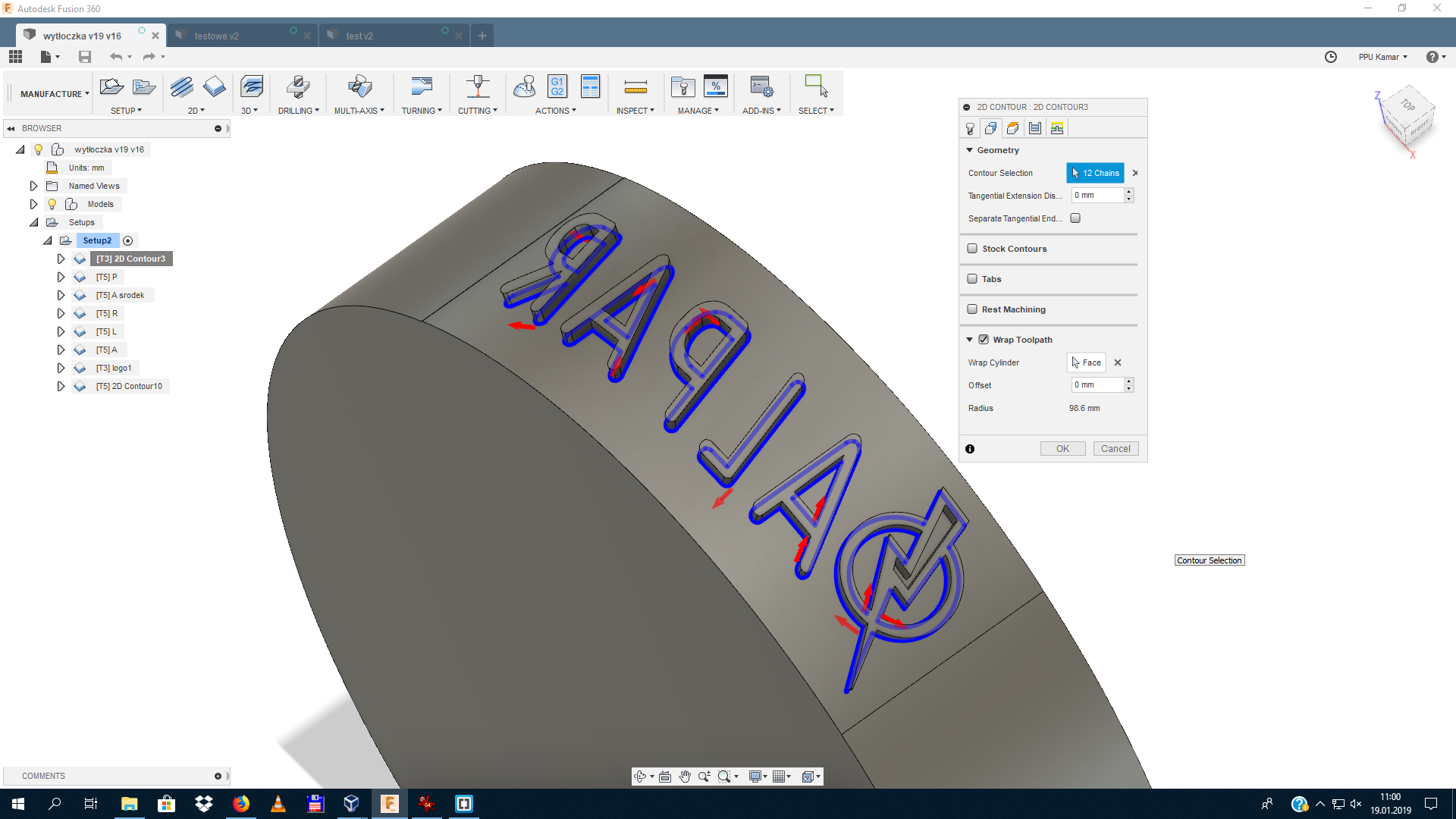Toggle Separate Tangential End checkbox

coord(1076,218)
